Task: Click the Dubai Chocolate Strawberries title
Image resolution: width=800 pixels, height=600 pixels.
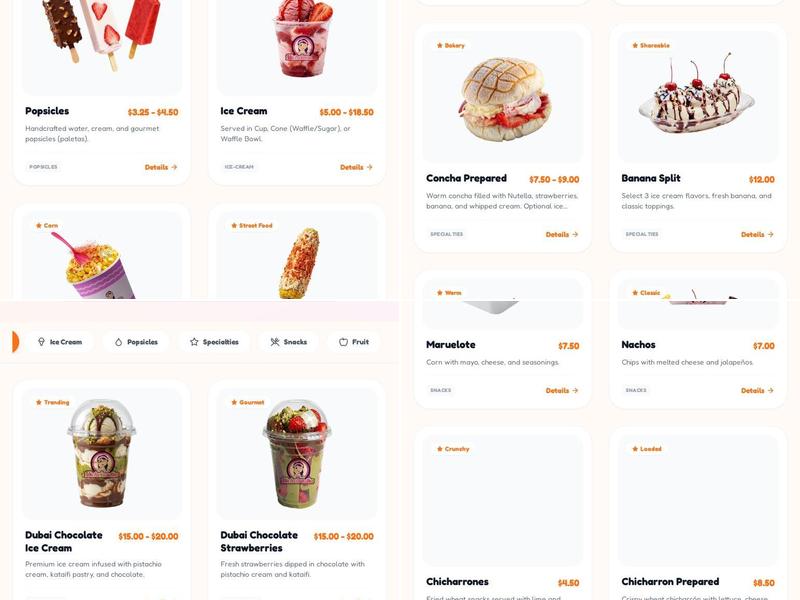Action: (259, 541)
